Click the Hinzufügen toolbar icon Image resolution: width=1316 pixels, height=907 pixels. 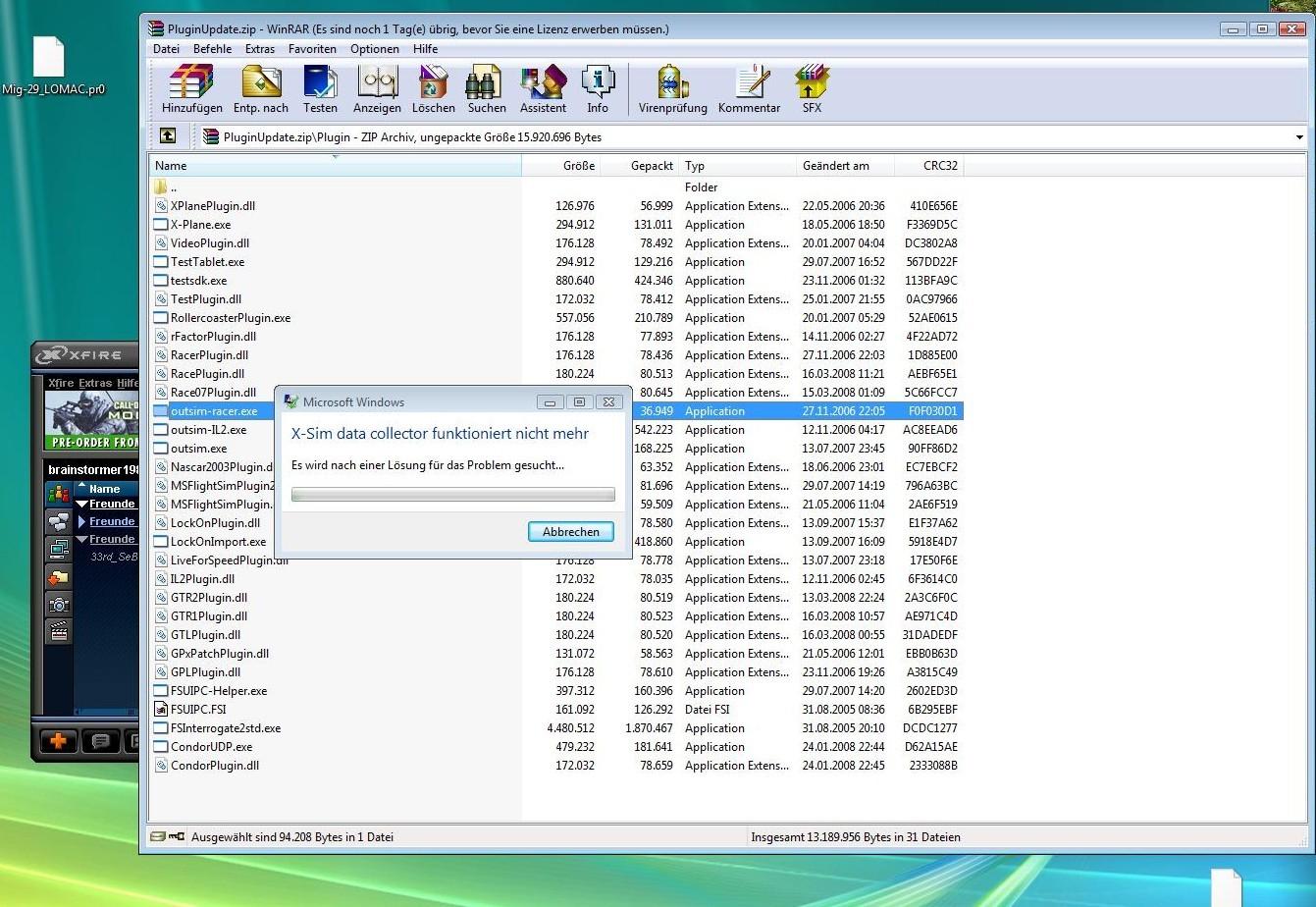coord(191,90)
